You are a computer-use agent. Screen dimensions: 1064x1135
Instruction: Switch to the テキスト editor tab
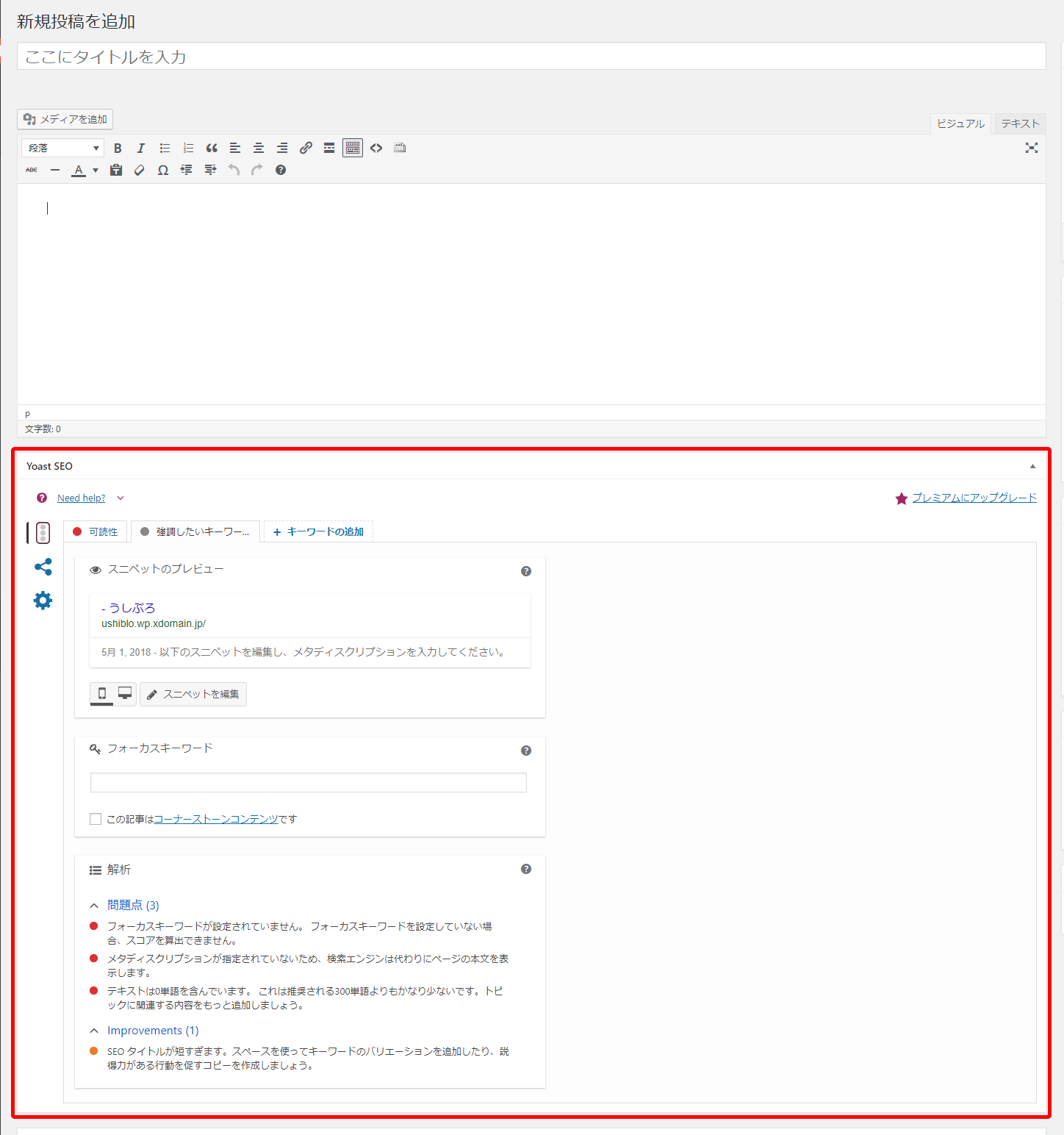(1020, 123)
